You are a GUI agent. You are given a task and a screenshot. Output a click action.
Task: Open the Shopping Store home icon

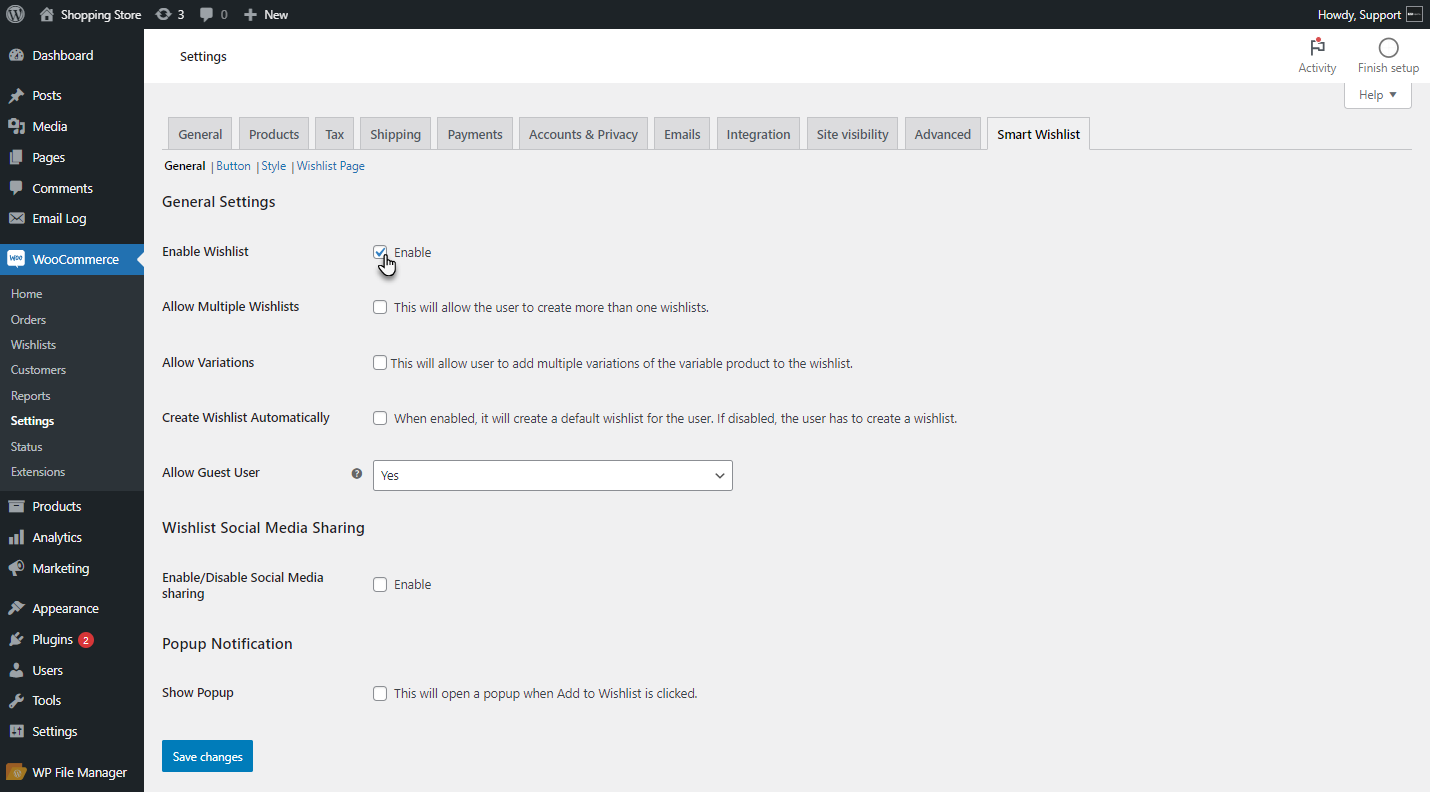click(x=47, y=15)
